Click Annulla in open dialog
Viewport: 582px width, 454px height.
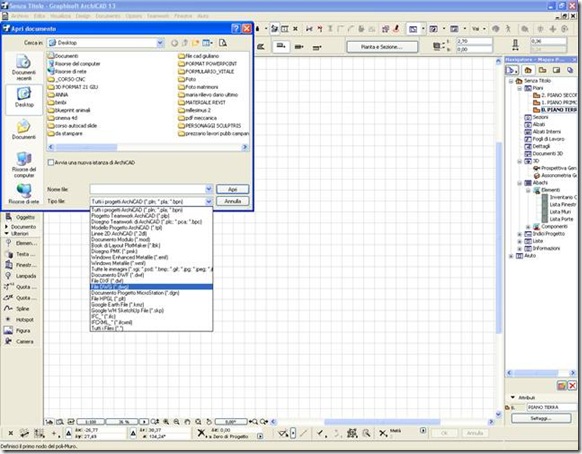click(x=233, y=201)
